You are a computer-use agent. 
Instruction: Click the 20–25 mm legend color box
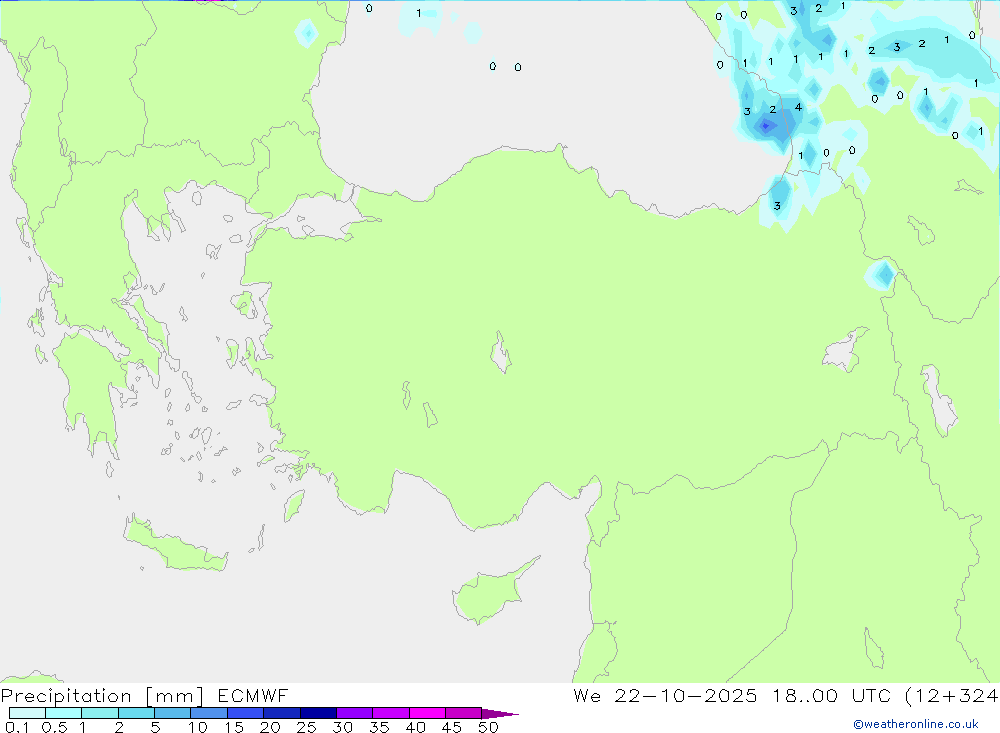tap(282, 713)
